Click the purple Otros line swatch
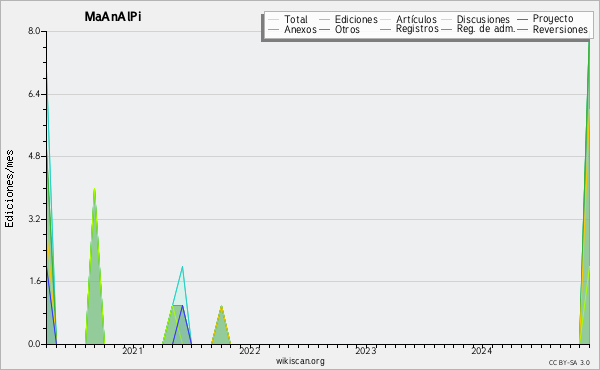Viewport: 600px width, 370px height. click(324, 29)
